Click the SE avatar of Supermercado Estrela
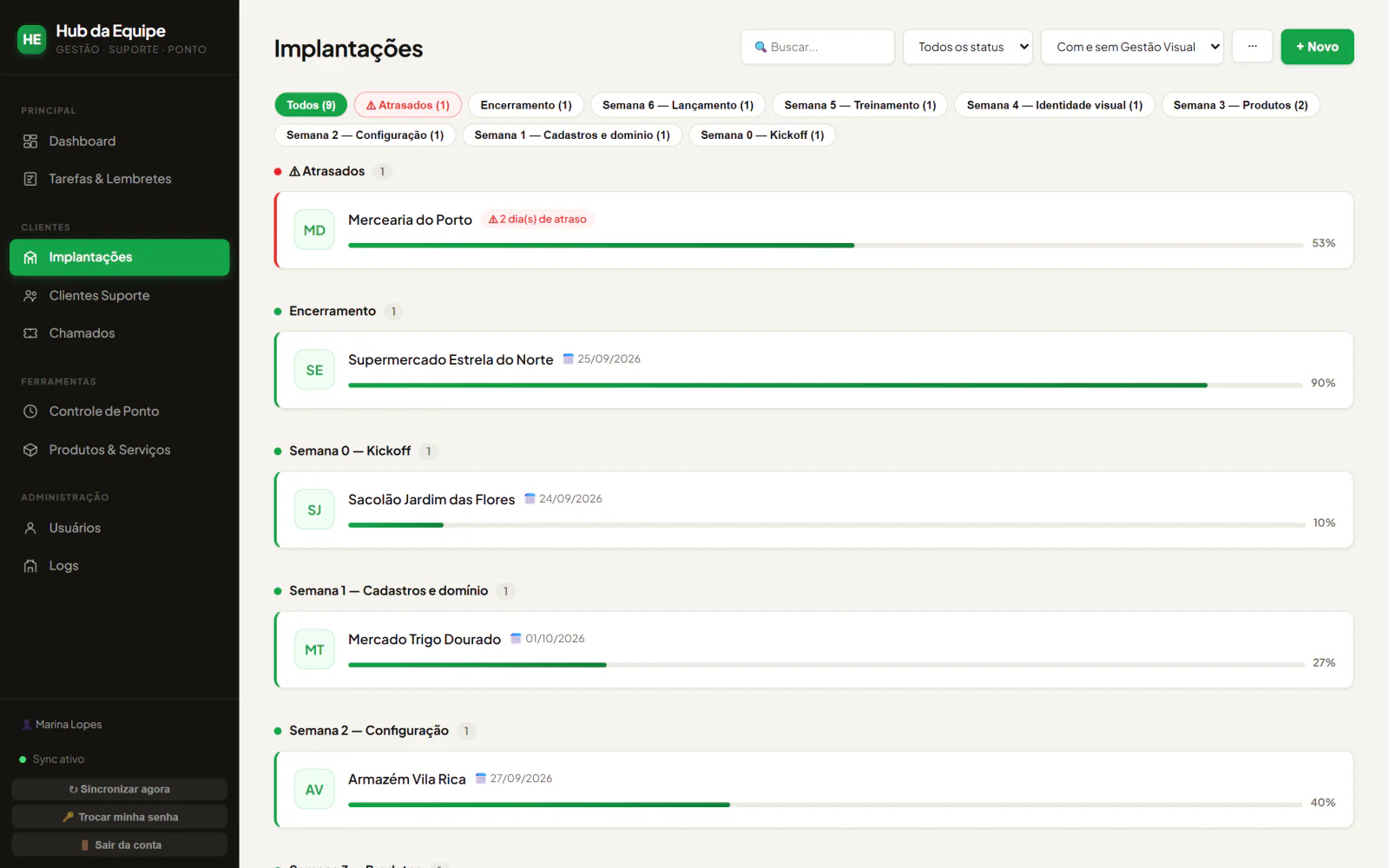 (314, 370)
